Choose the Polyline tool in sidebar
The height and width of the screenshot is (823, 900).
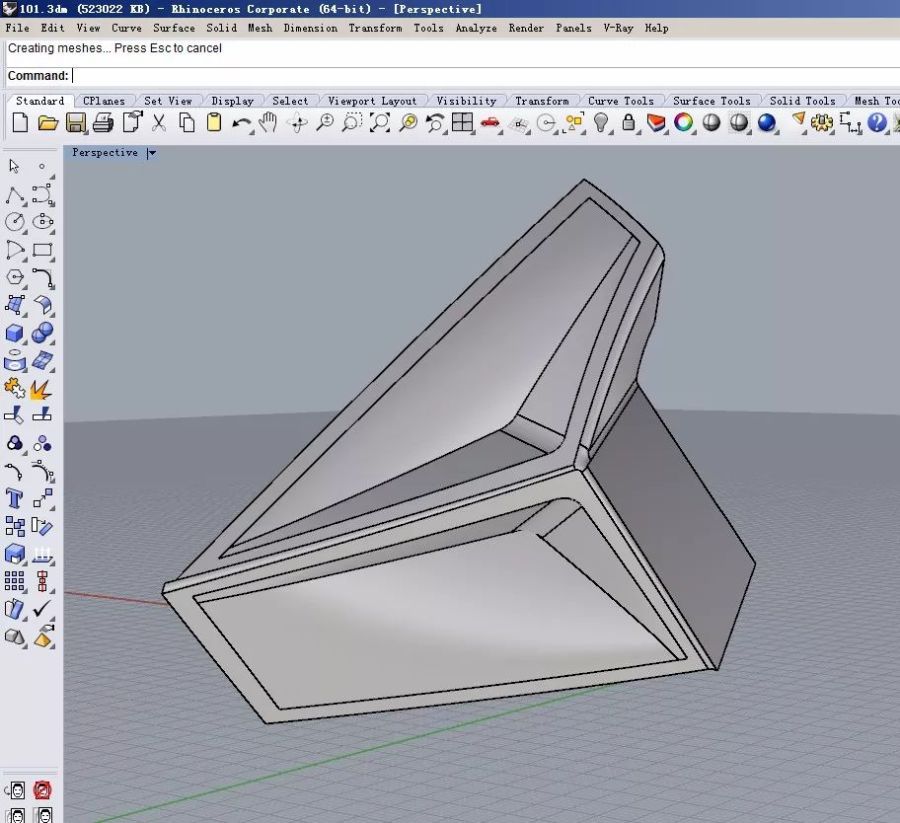coord(15,195)
